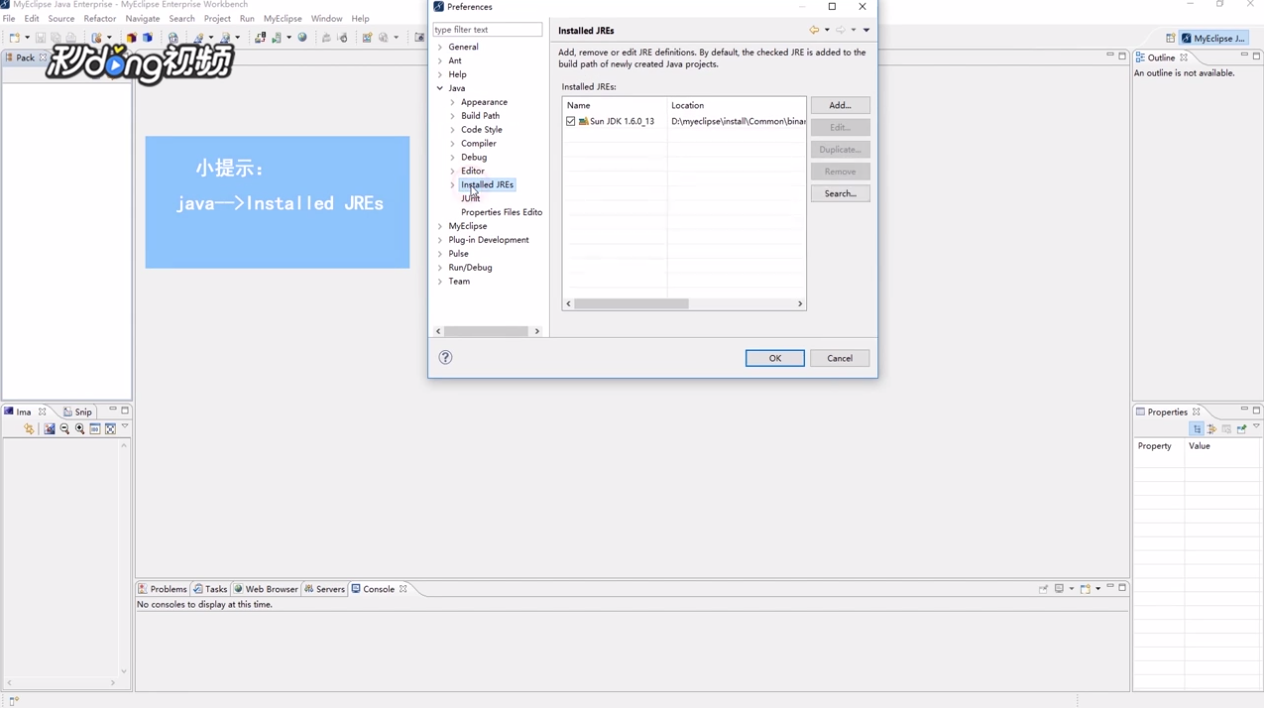Click Pin to selection icon in Properties
The image size is (1264, 708).
click(x=1242, y=429)
